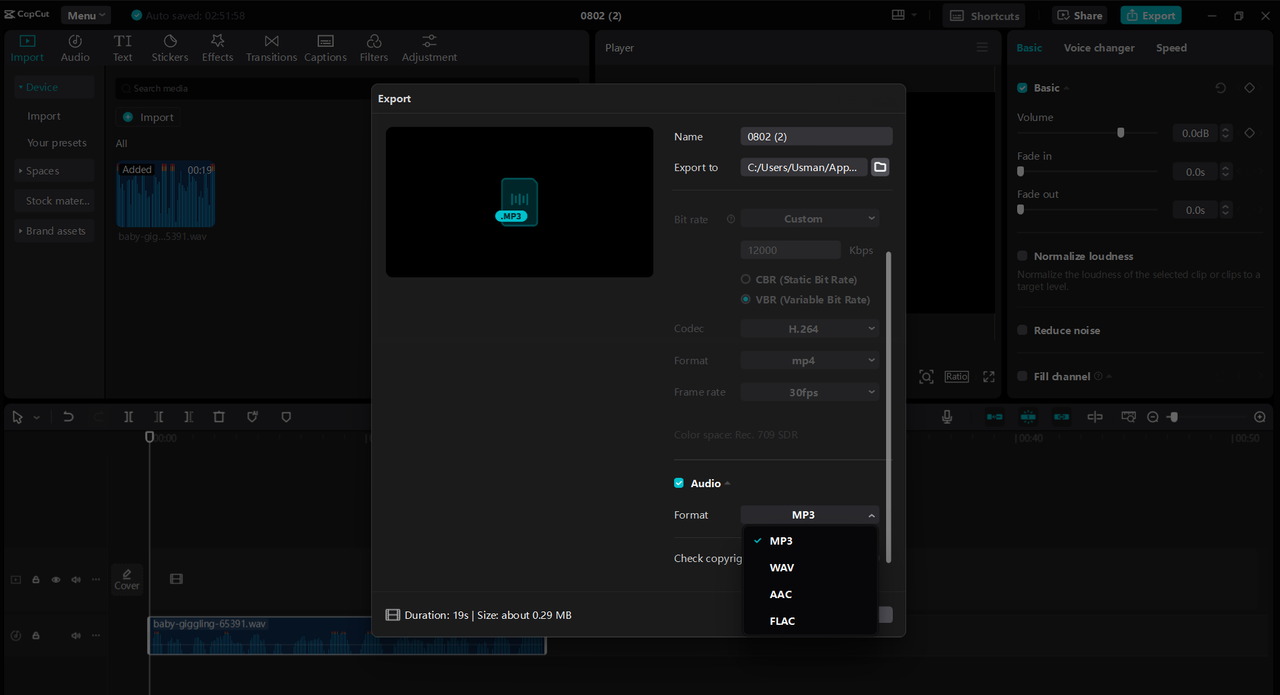
Task: Open the Adjustment panel
Action: tap(429, 47)
